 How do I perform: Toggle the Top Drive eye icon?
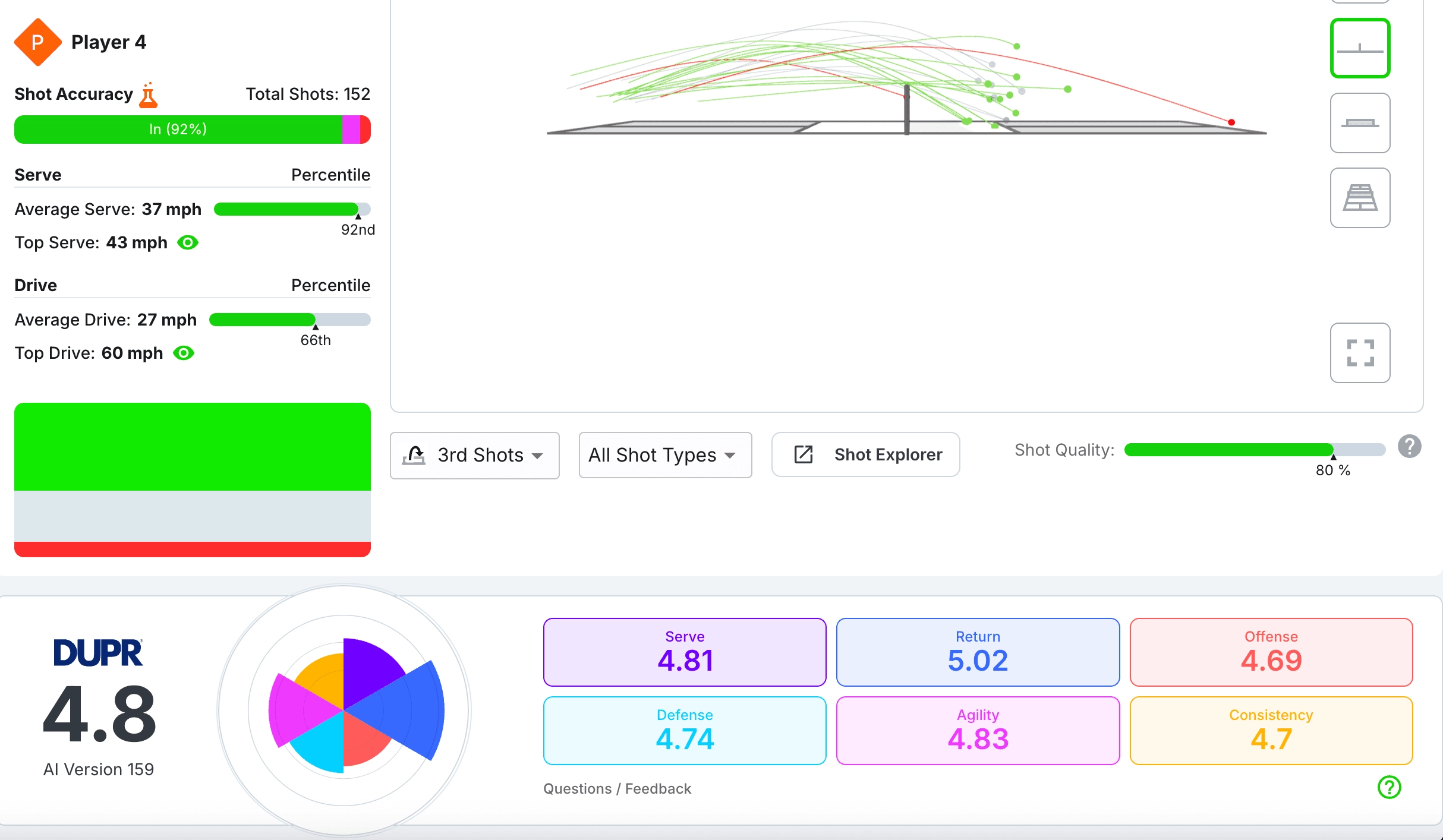pyautogui.click(x=184, y=353)
